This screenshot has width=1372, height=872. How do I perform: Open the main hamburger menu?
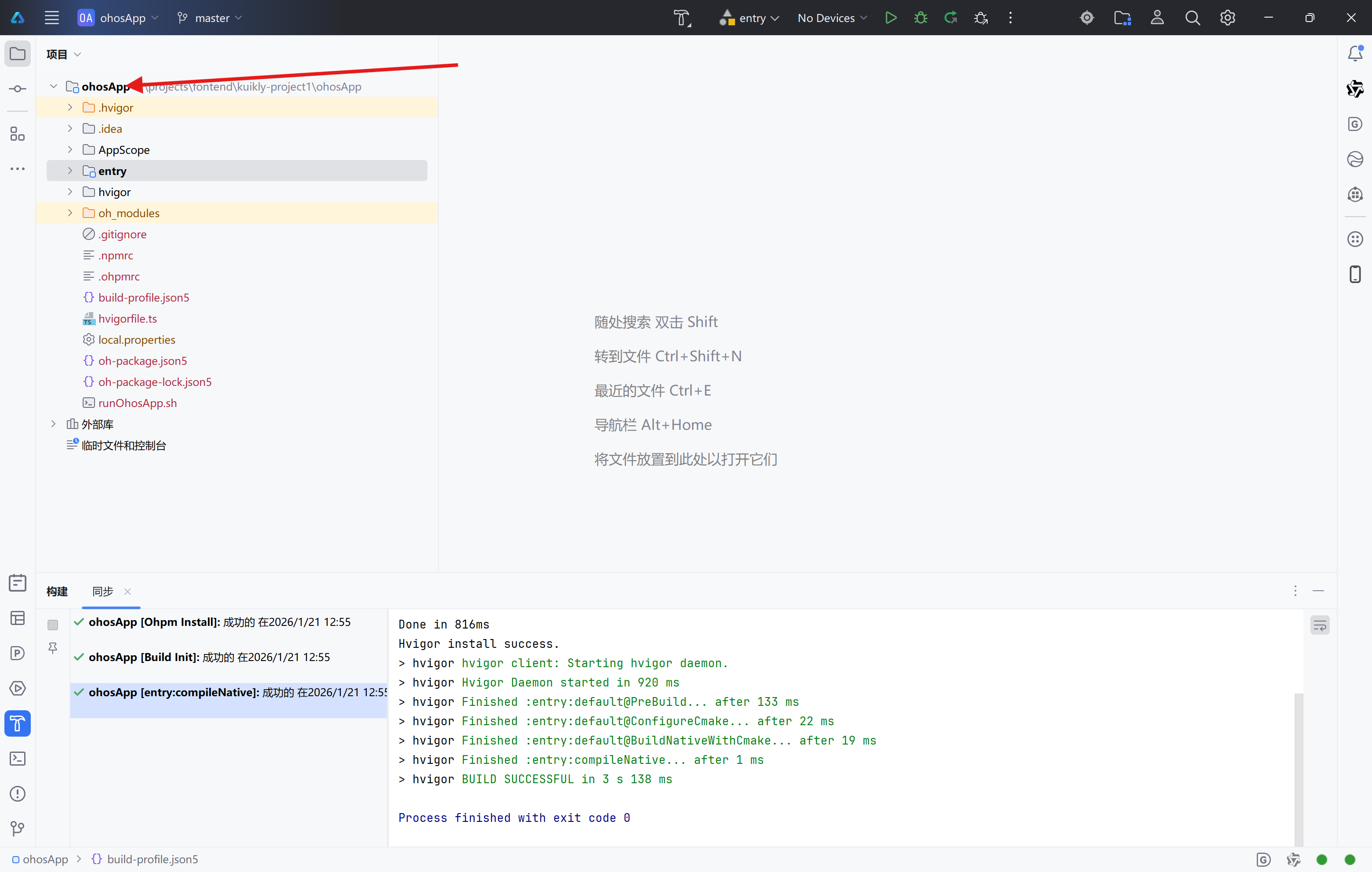52,18
